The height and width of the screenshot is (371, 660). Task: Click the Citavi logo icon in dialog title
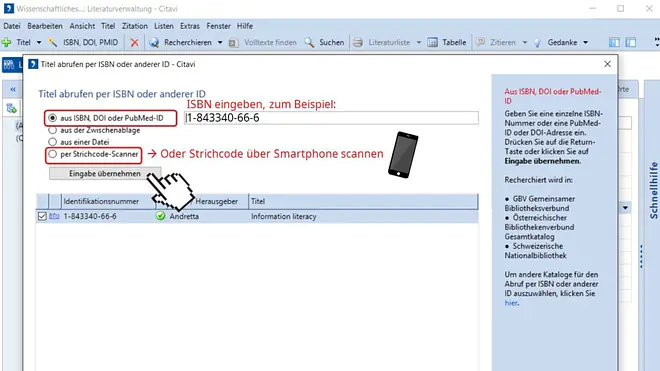(33, 64)
